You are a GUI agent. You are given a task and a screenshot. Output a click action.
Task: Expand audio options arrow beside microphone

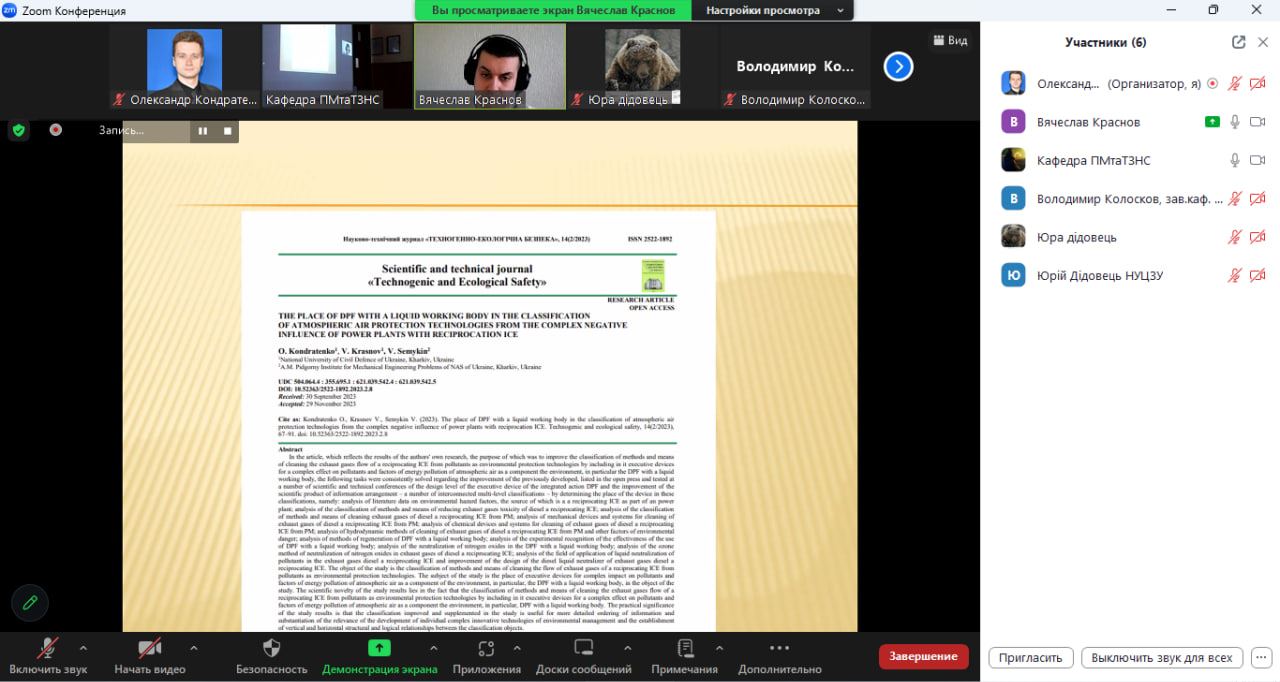(83, 647)
